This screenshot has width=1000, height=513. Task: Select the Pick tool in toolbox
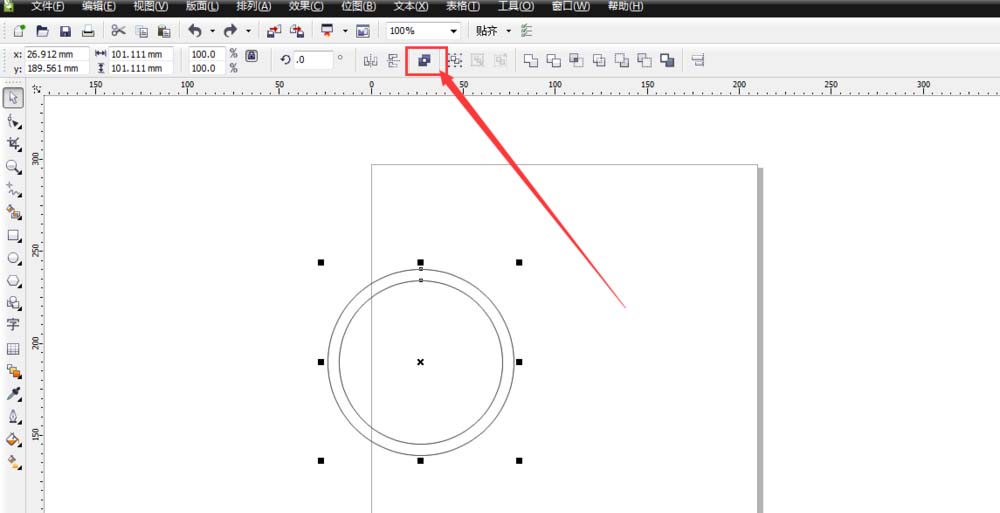[x=14, y=98]
